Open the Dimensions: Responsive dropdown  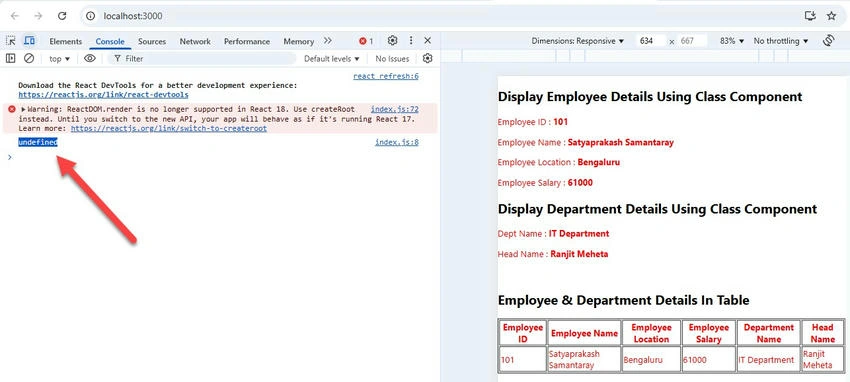(x=577, y=41)
